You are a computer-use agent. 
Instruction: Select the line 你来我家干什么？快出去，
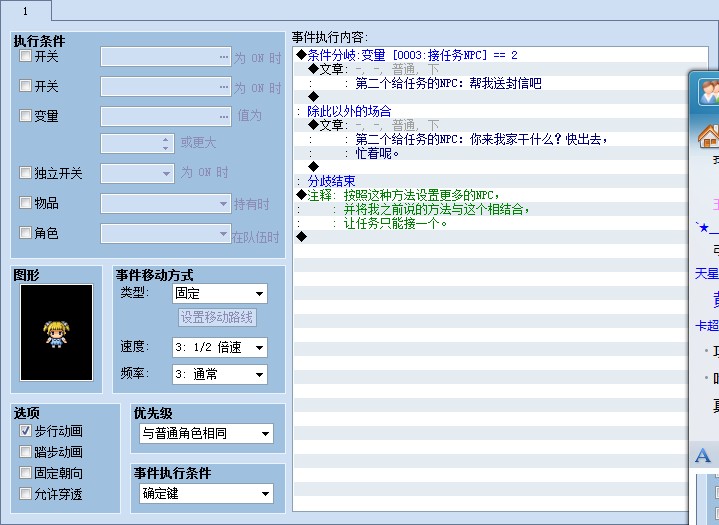[539, 139]
